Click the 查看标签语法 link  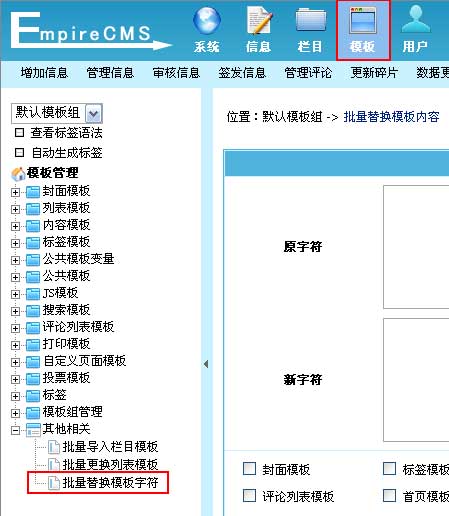click(66, 133)
